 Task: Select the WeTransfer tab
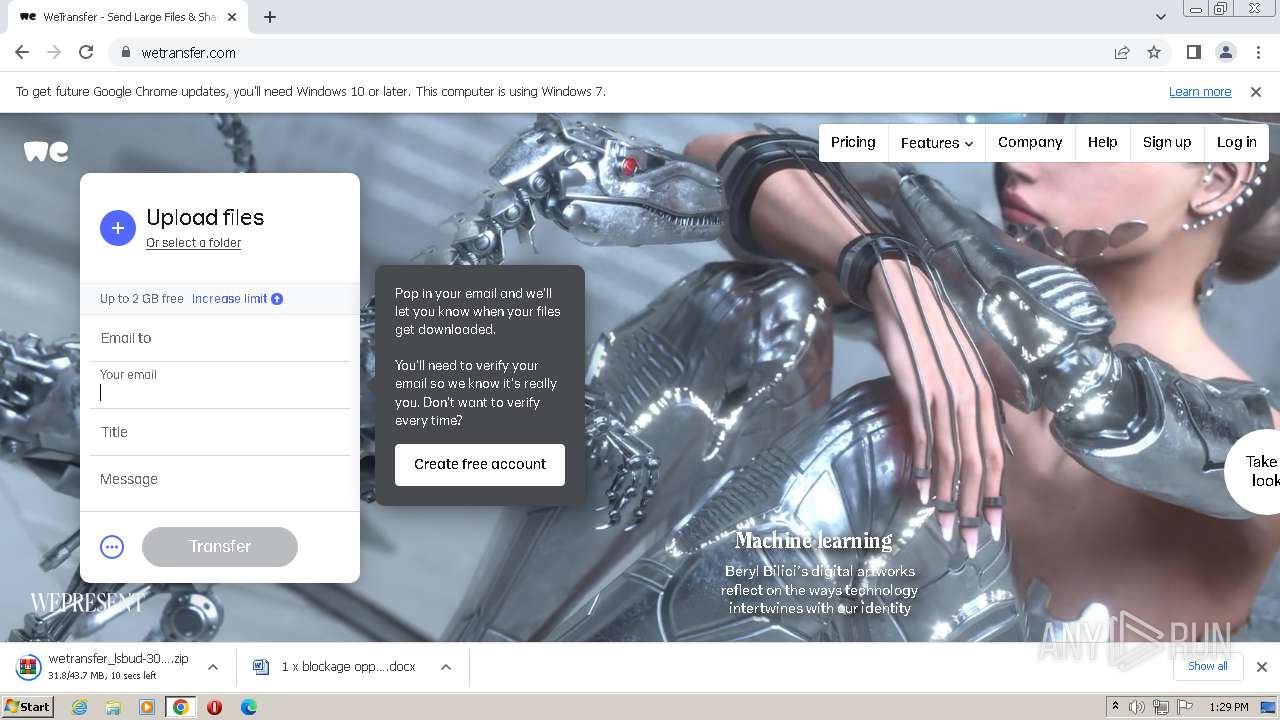[x=127, y=17]
